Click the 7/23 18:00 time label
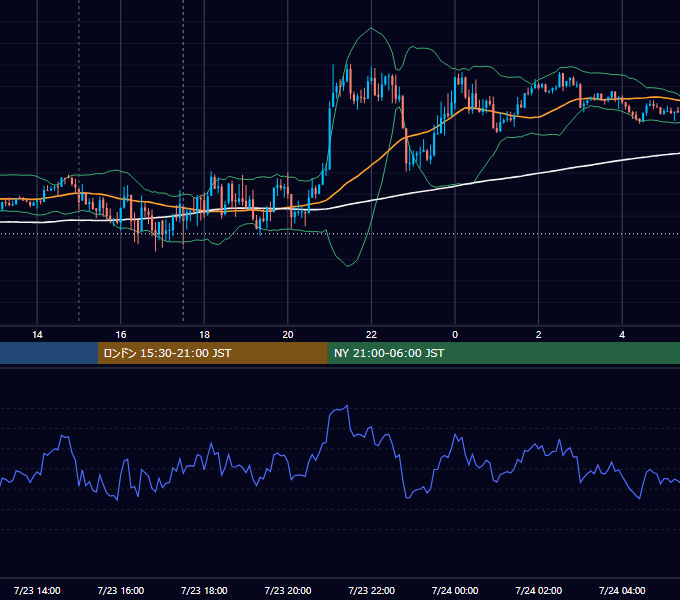Viewport: 680px width, 600px height. coord(204,590)
